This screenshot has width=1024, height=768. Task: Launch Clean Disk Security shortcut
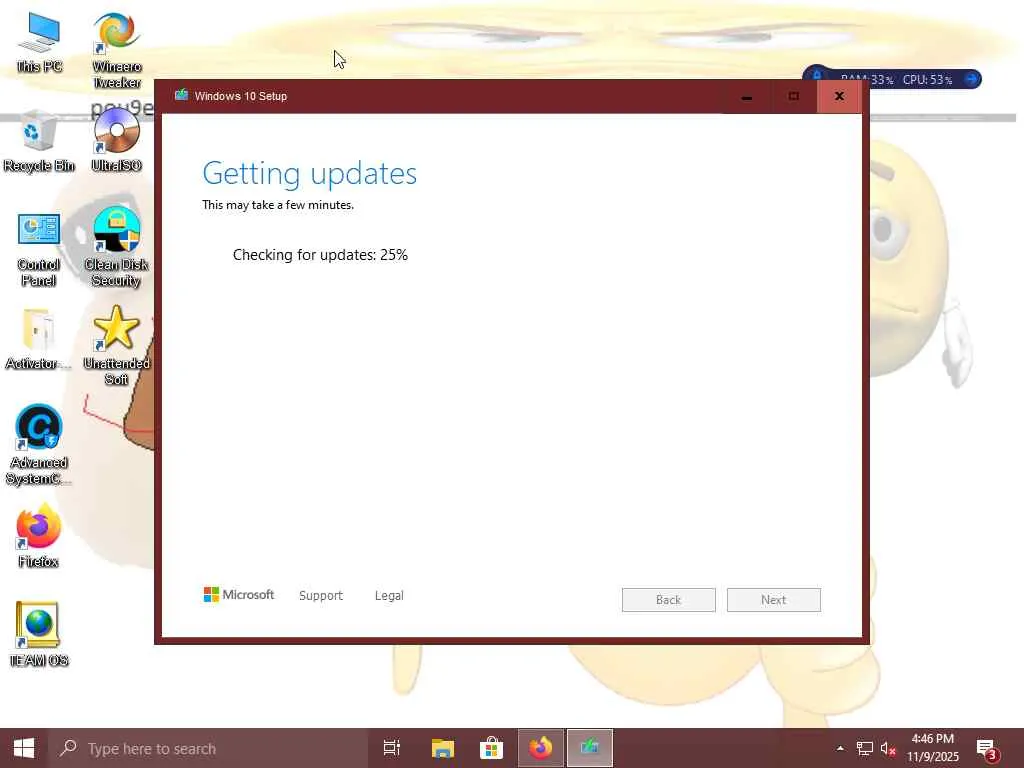116,247
